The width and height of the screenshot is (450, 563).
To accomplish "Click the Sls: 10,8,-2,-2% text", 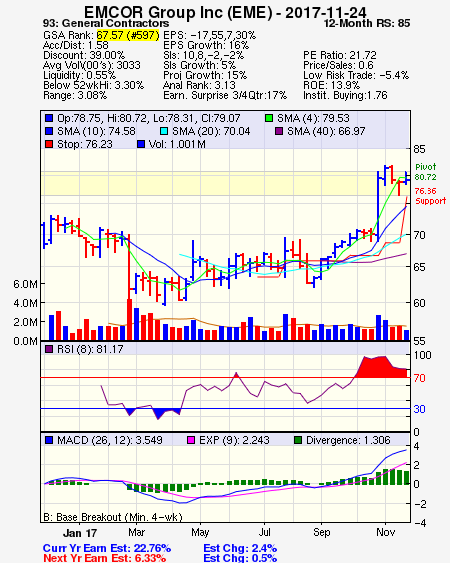I will tap(204, 55).
